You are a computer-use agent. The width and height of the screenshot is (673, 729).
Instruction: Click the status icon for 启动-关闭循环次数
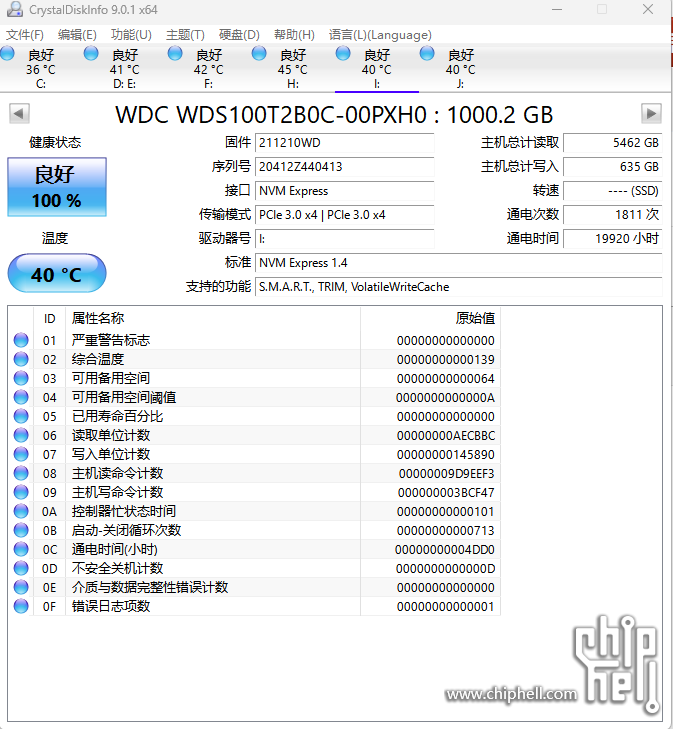21,530
